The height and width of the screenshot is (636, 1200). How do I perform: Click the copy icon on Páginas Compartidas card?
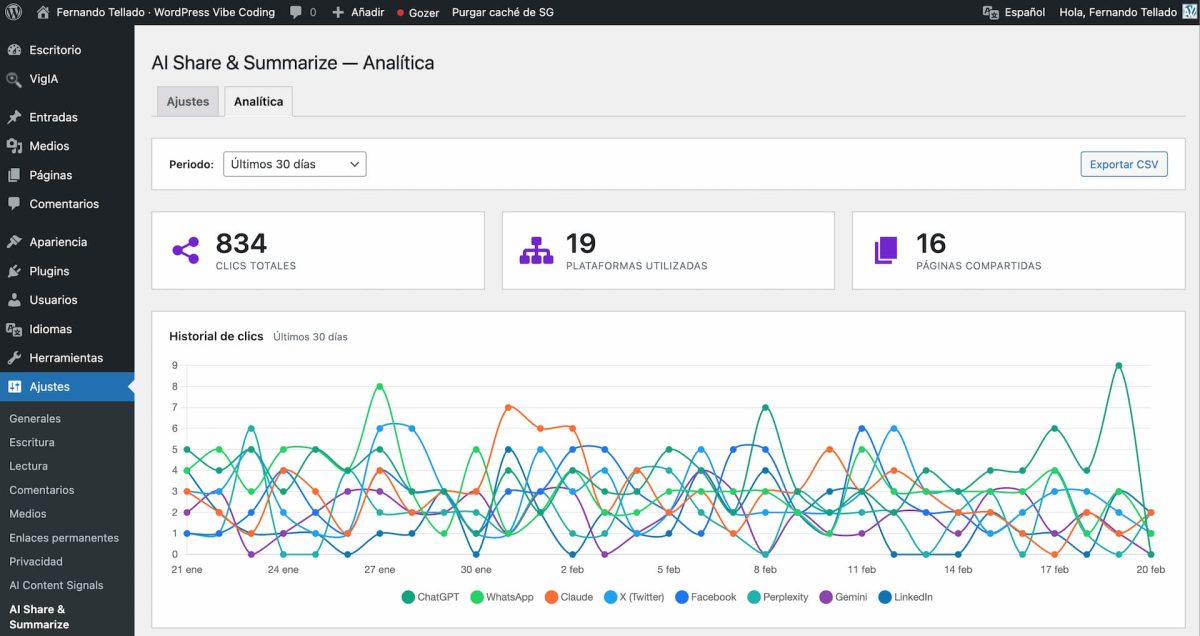click(886, 250)
